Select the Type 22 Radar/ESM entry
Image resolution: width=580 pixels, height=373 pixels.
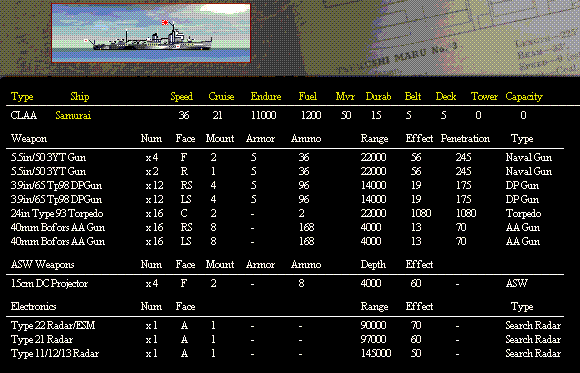(x=53, y=326)
